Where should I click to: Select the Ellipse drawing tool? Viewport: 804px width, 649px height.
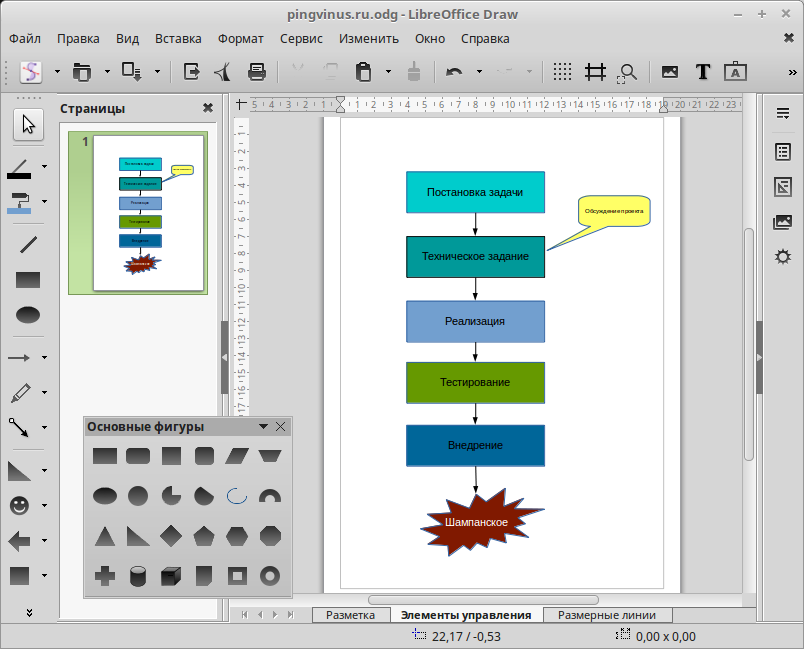pos(28,315)
